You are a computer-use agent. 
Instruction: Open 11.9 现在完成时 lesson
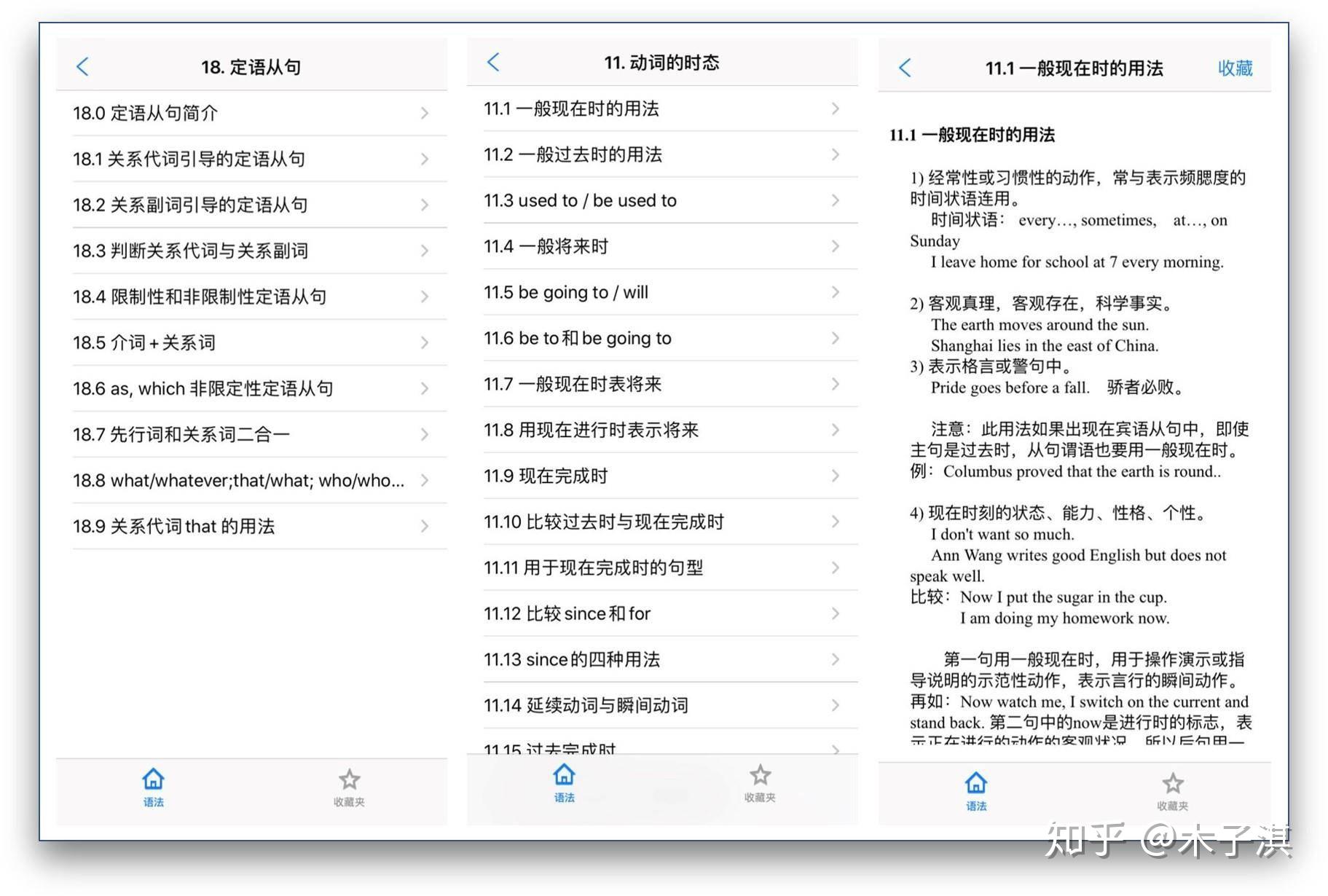coord(663,476)
